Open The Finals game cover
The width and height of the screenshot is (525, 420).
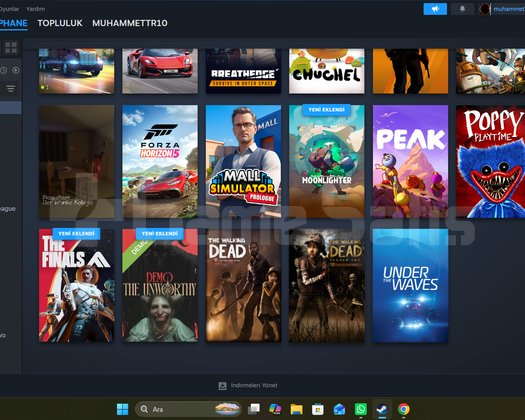(x=77, y=285)
